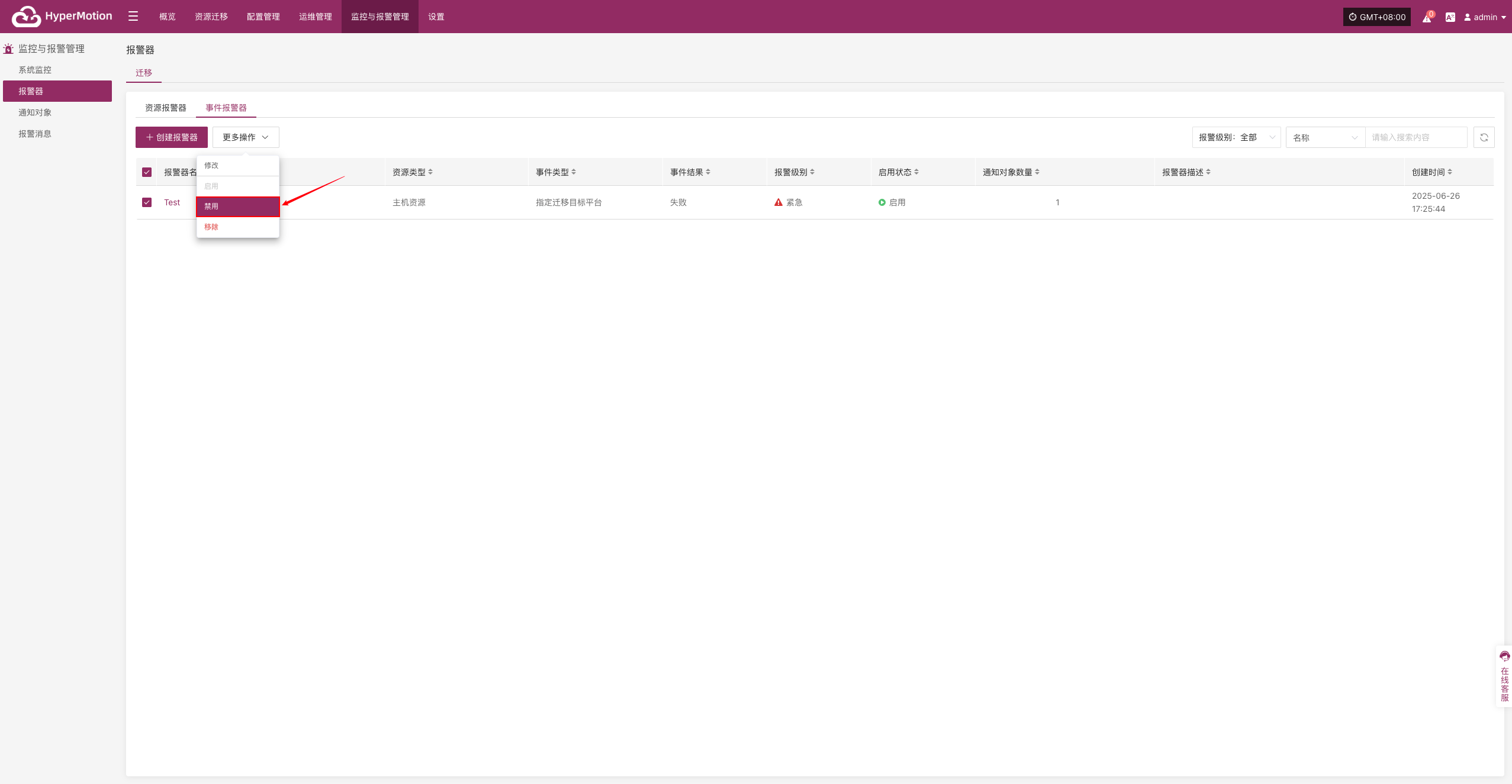The width and height of the screenshot is (1512, 784).
Task: Select disabled 启用 menu option
Action: (238, 186)
